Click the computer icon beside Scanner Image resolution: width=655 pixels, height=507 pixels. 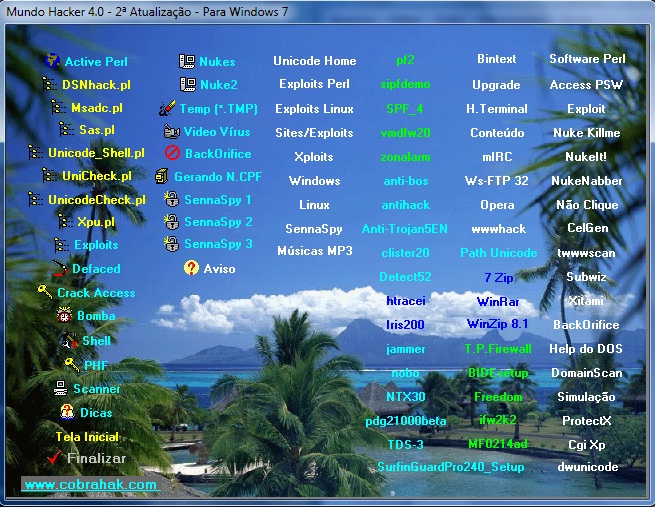60,388
